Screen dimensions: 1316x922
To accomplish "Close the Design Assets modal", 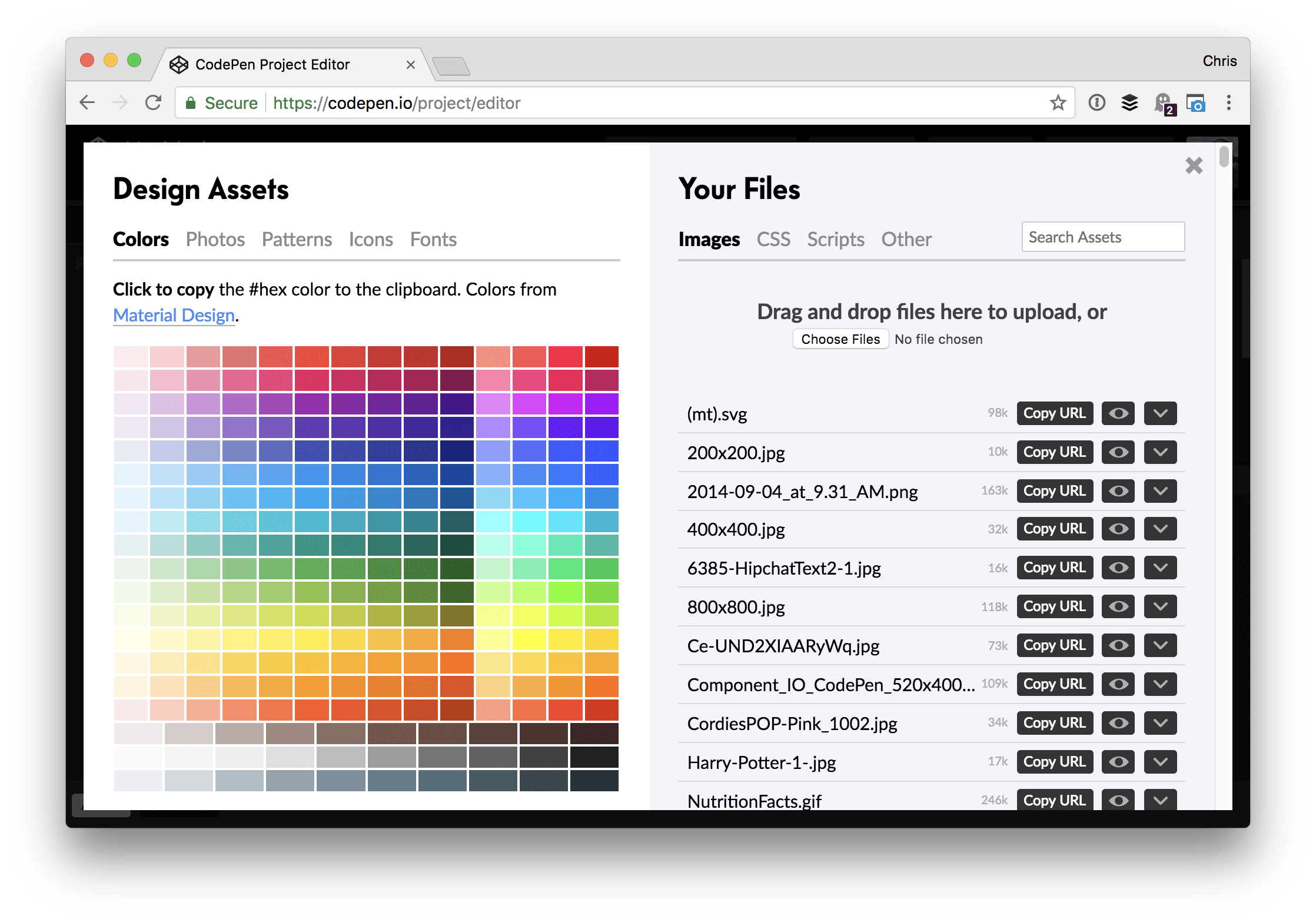I will (x=1193, y=165).
